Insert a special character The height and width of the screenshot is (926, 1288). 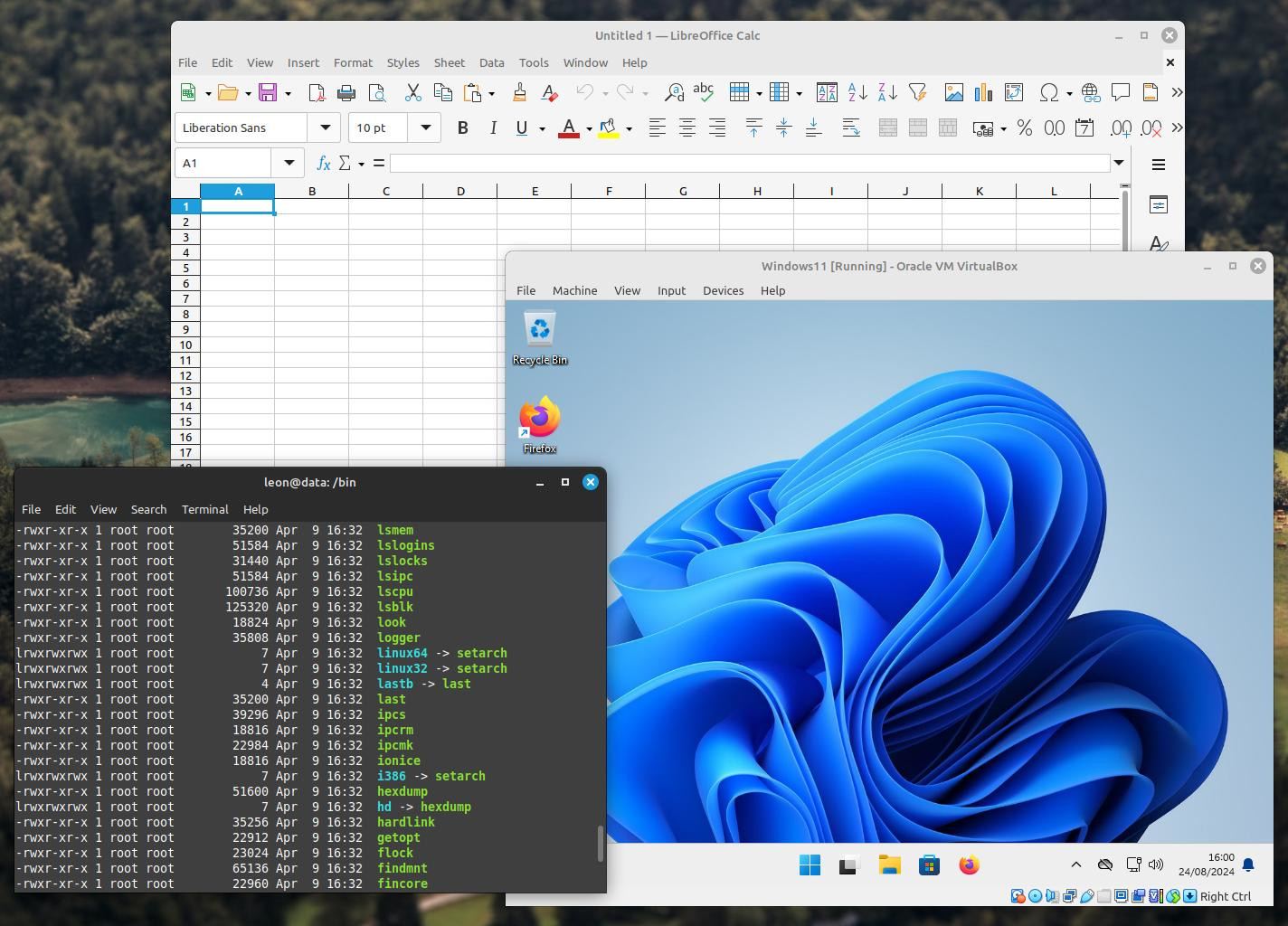click(1049, 92)
